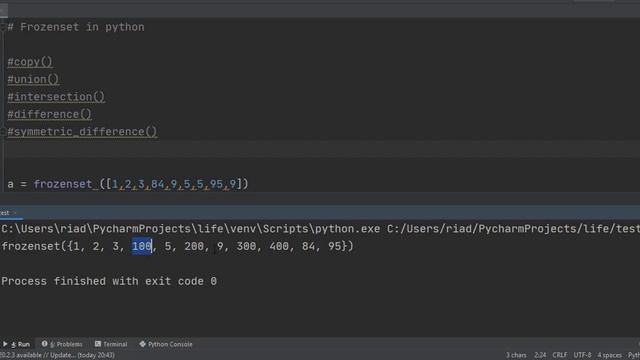Click the Python Console icon
640x360 pixels.
click(x=142, y=344)
